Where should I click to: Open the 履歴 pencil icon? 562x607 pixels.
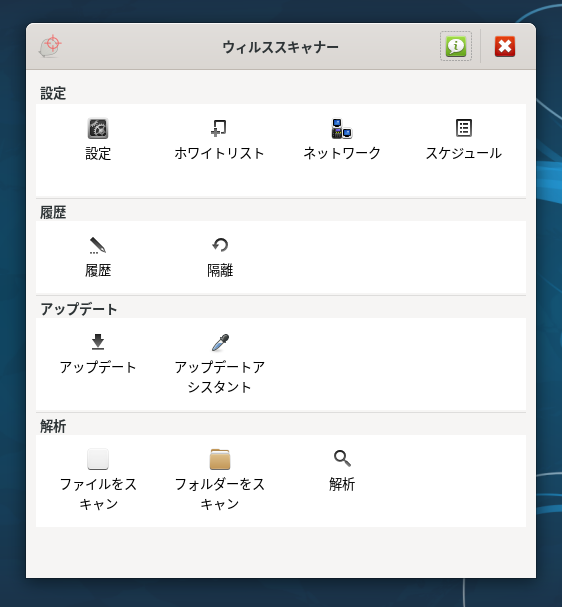pos(98,245)
